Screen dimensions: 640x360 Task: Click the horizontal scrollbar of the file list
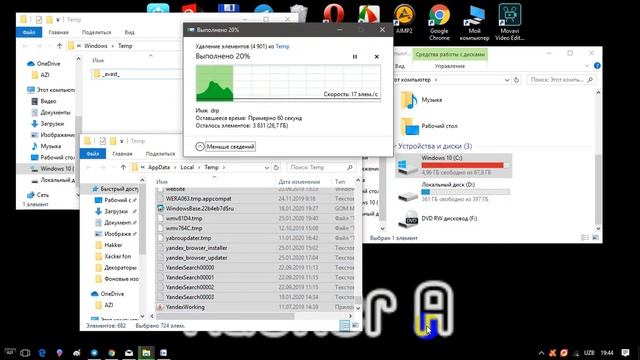pyautogui.click(x=225, y=316)
